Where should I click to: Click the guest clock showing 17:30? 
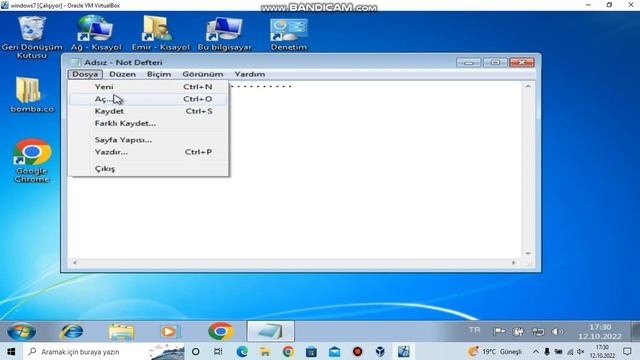click(x=600, y=331)
